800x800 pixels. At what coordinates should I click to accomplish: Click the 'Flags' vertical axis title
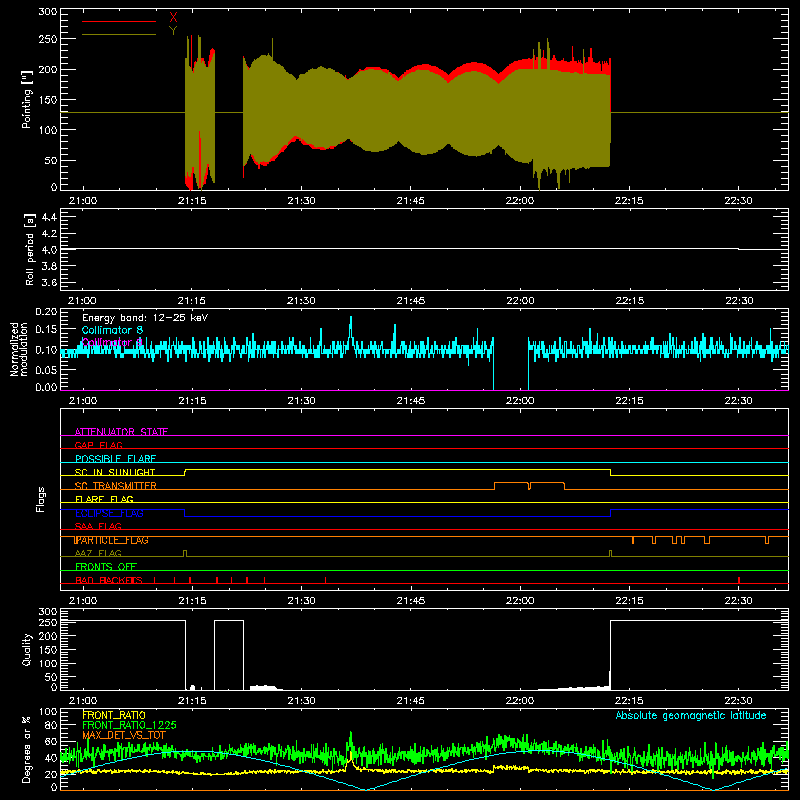[41, 499]
